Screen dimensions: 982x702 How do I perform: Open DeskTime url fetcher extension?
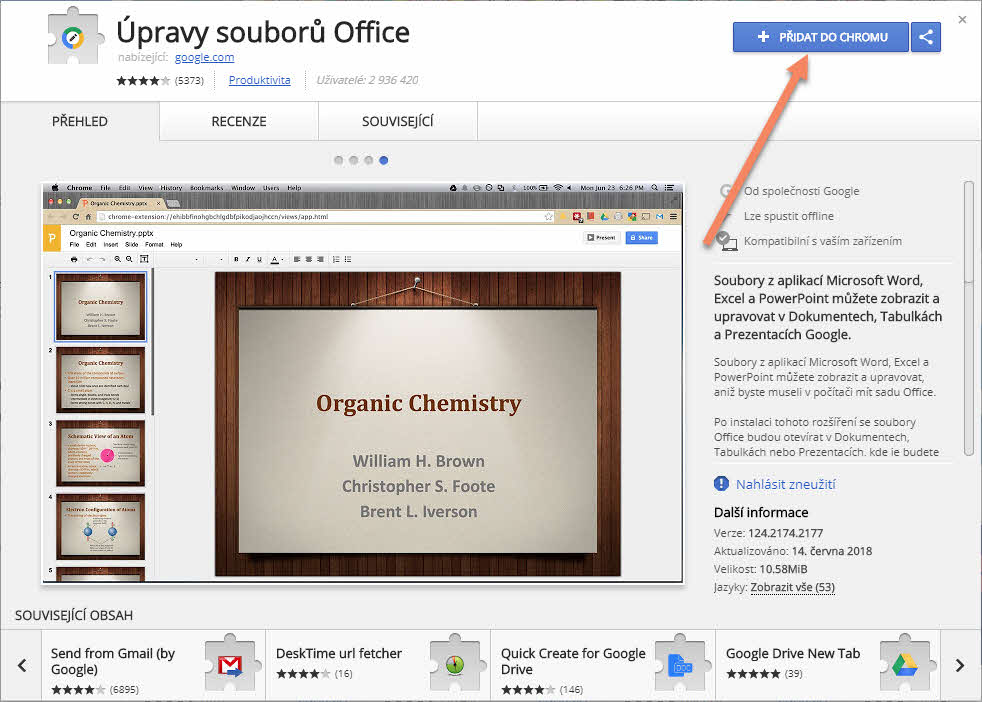point(378,666)
